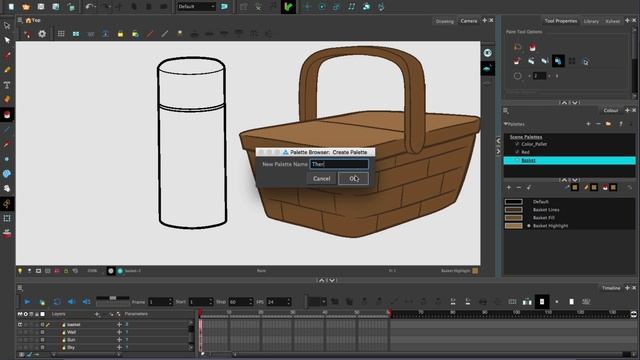Cancel the Create Palette dialog
640x360 pixels.
point(322,178)
